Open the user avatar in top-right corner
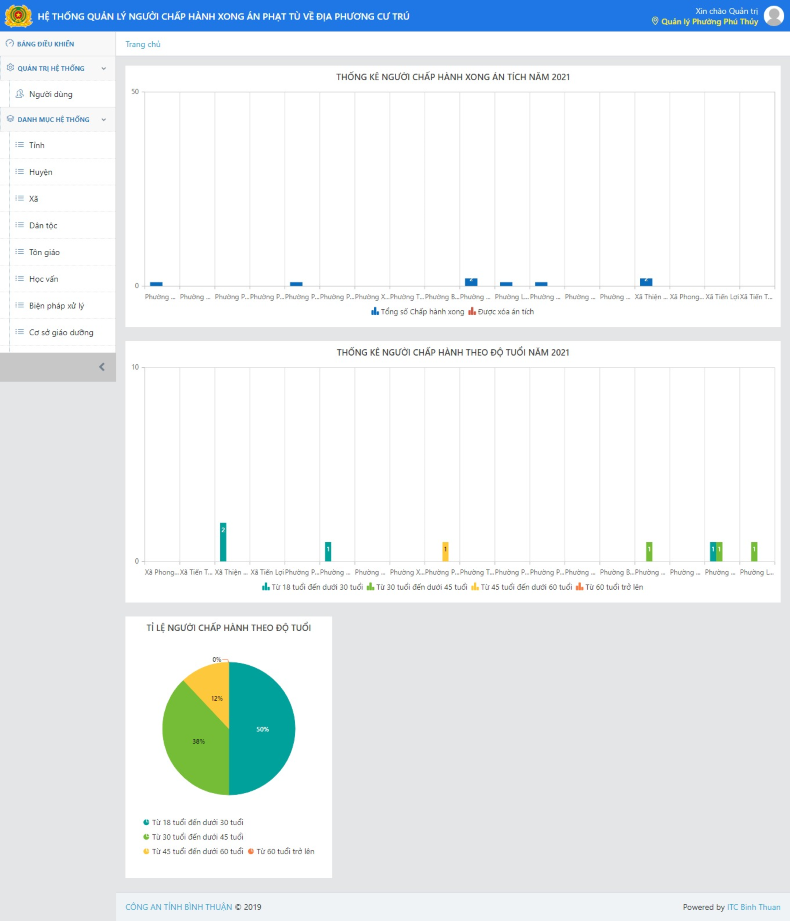The image size is (790, 921). pos(773,16)
